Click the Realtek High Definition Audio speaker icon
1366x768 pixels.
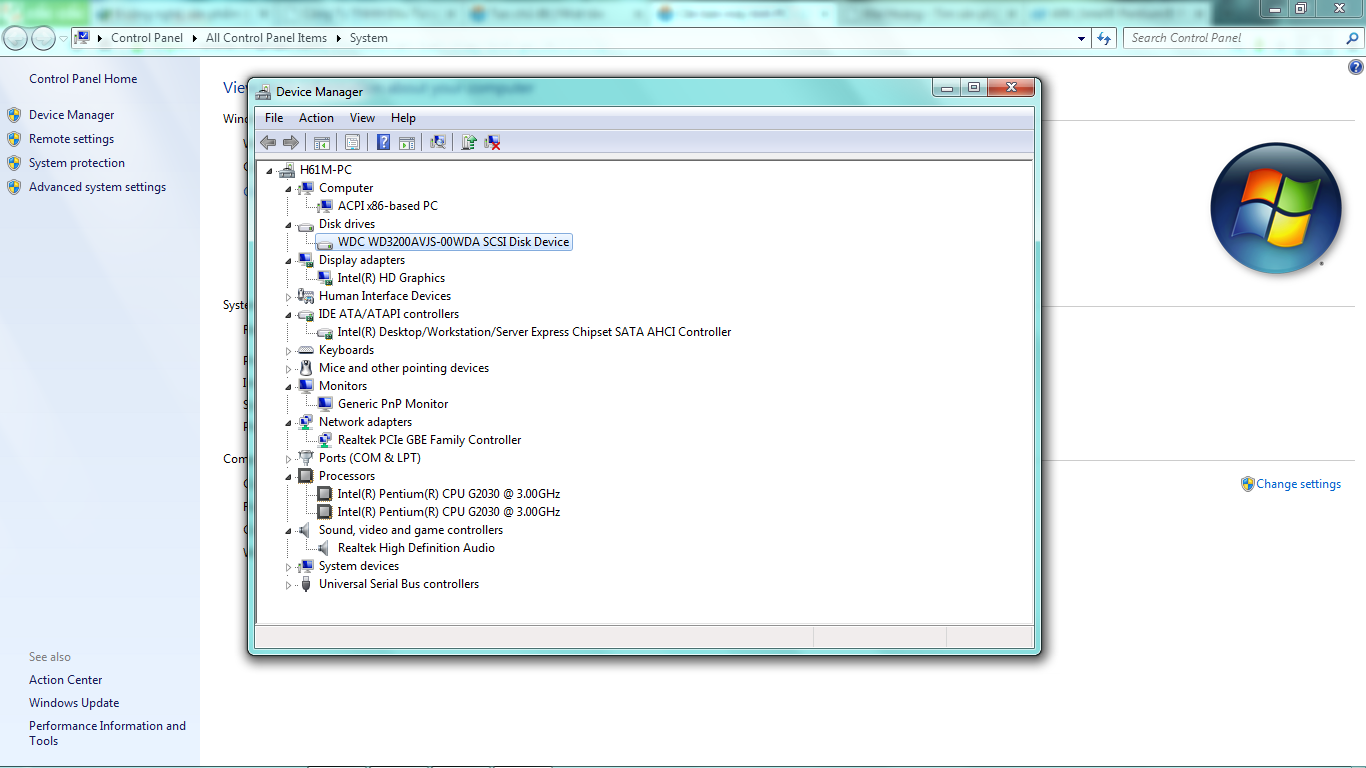point(325,548)
